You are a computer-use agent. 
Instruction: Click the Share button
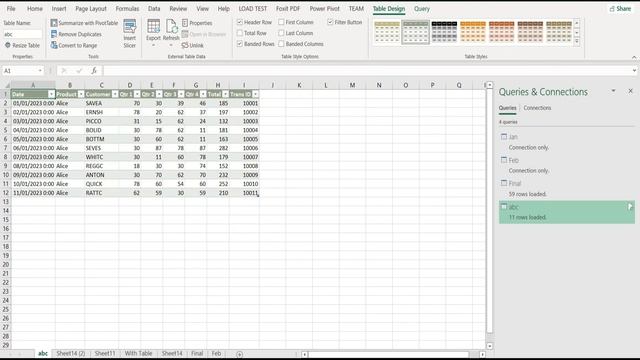(620, 9)
